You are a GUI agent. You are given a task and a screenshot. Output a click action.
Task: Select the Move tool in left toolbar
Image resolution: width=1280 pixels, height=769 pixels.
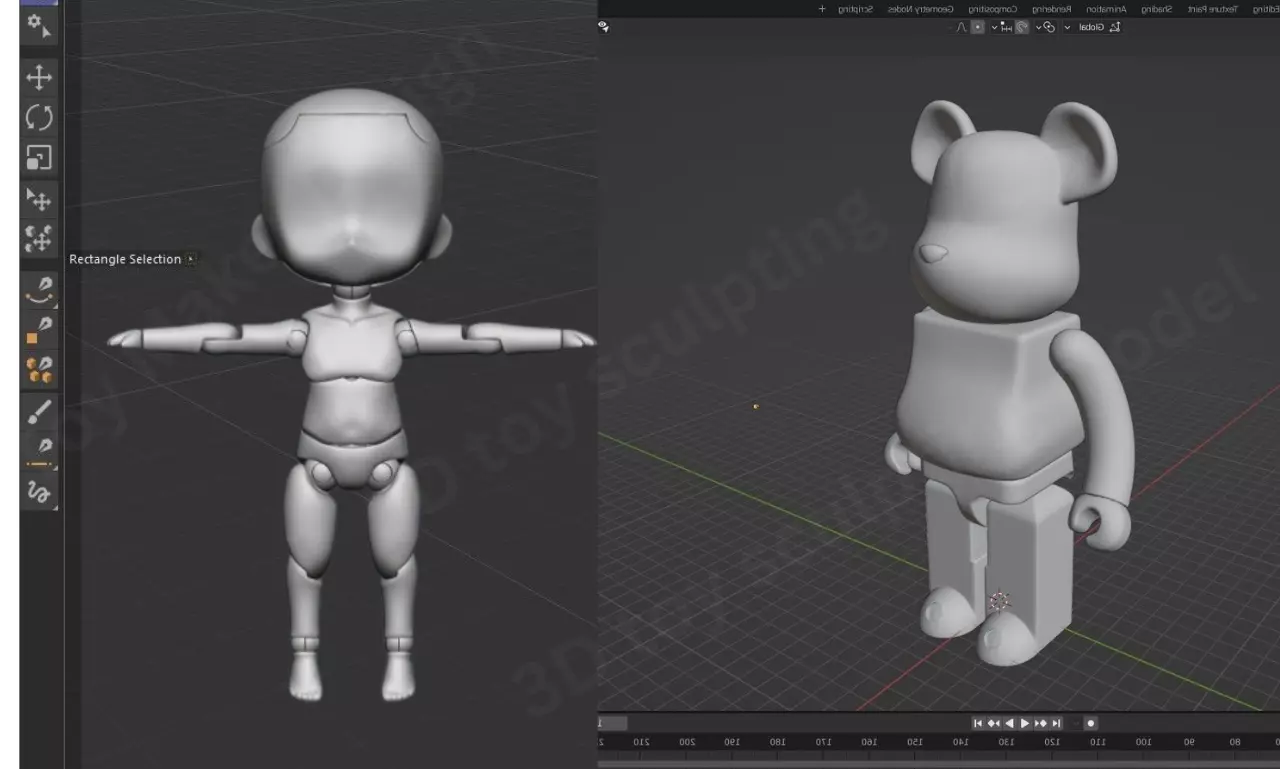coord(39,78)
